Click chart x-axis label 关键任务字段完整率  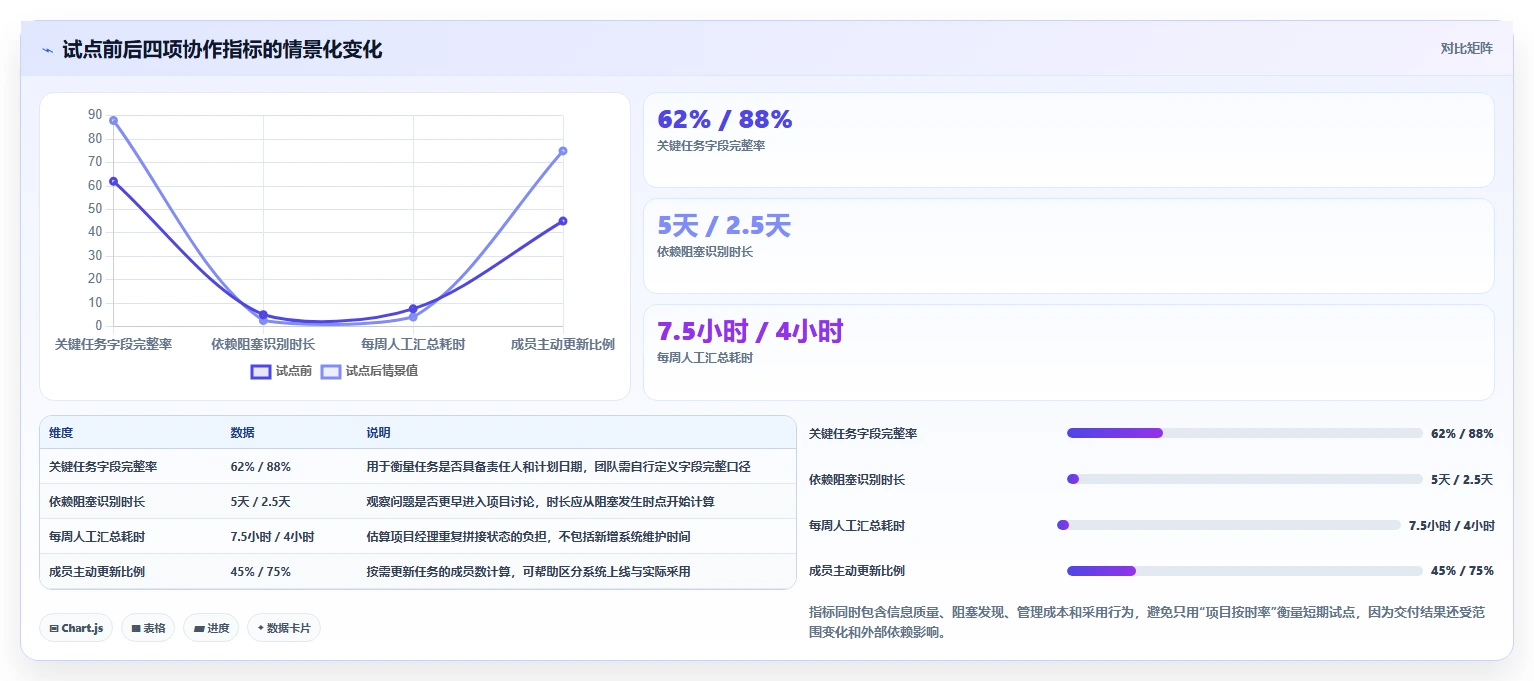point(113,344)
